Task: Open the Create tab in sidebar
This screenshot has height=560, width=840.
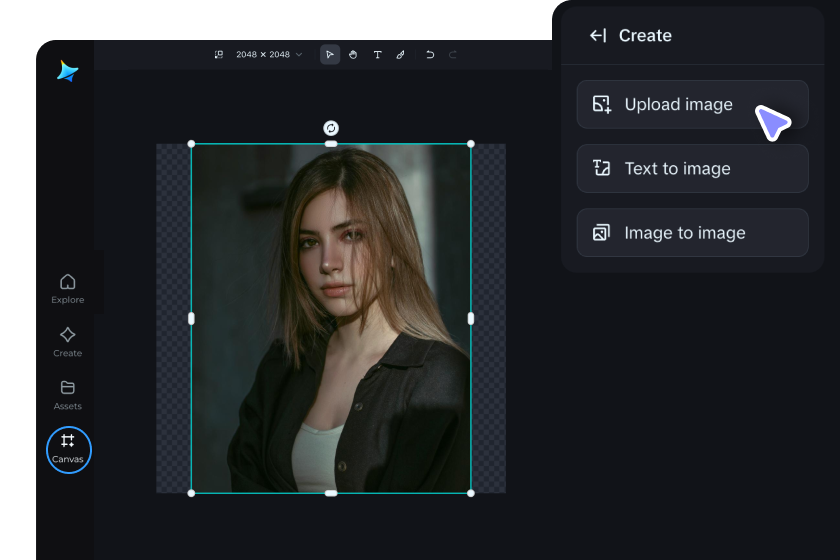Action: [67, 341]
